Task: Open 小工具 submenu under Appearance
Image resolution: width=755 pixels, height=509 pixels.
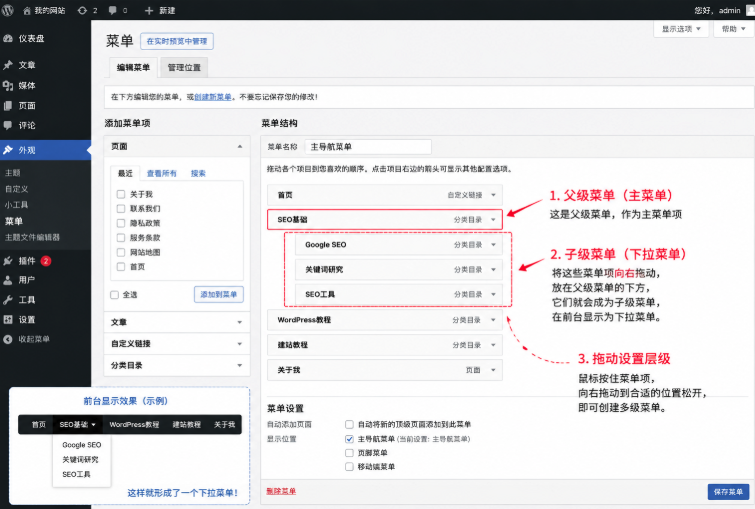Action: (16, 205)
